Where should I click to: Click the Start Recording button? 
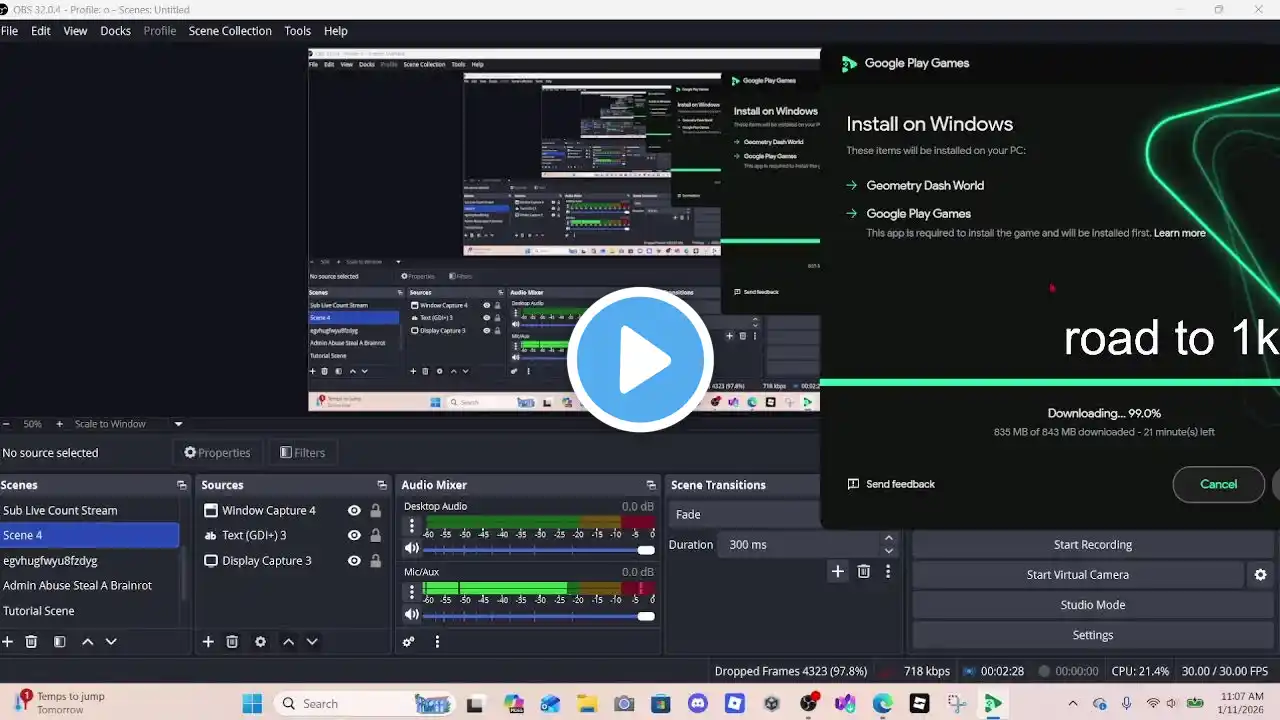1092,545
